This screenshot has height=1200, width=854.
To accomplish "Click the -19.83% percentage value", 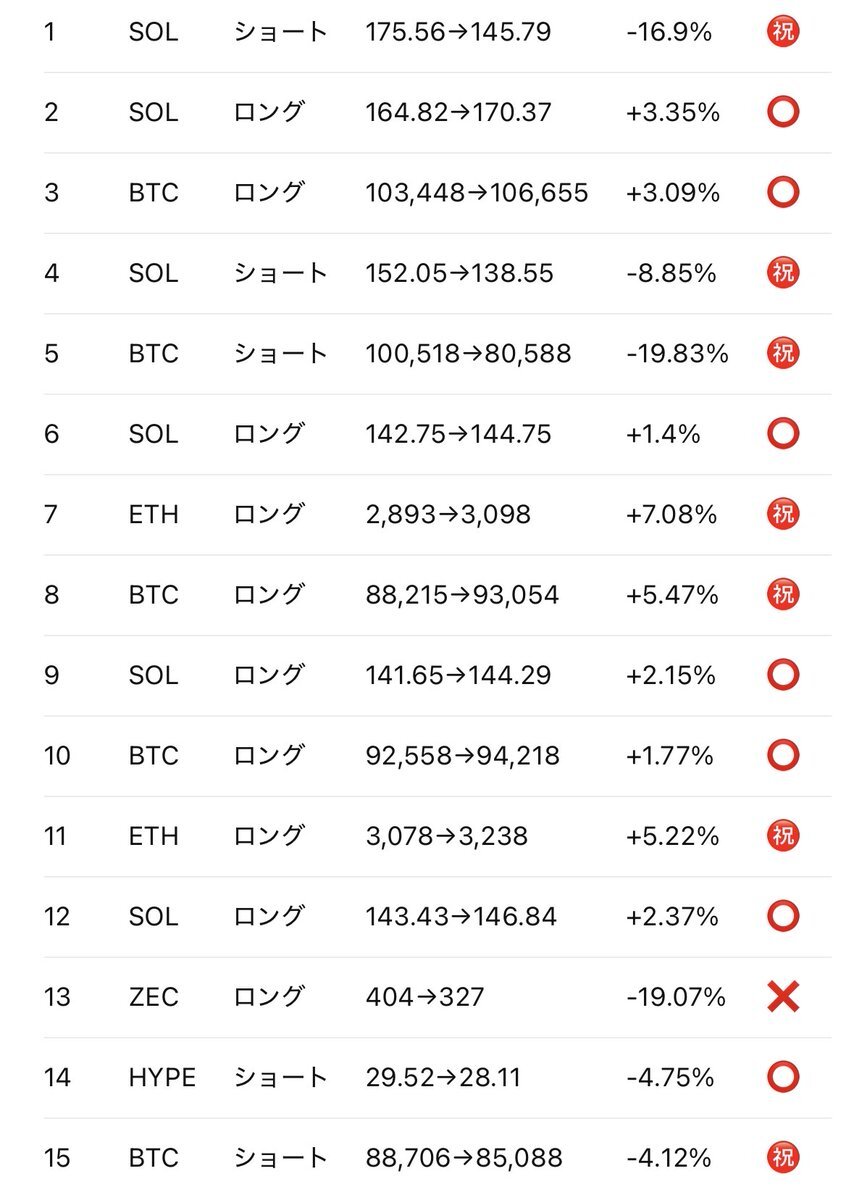I will point(677,353).
